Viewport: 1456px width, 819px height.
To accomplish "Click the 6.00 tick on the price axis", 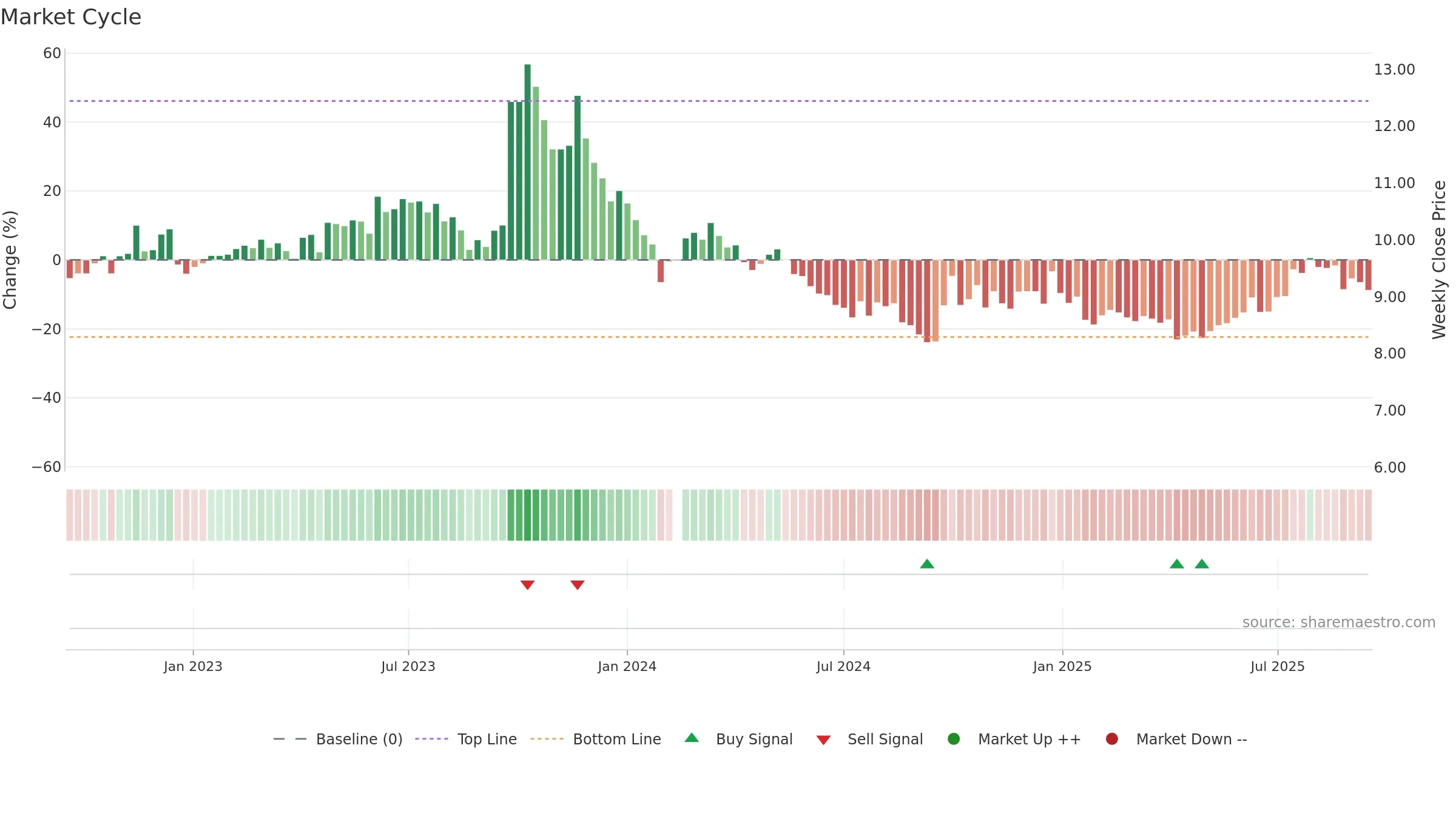I will pos(1390,468).
